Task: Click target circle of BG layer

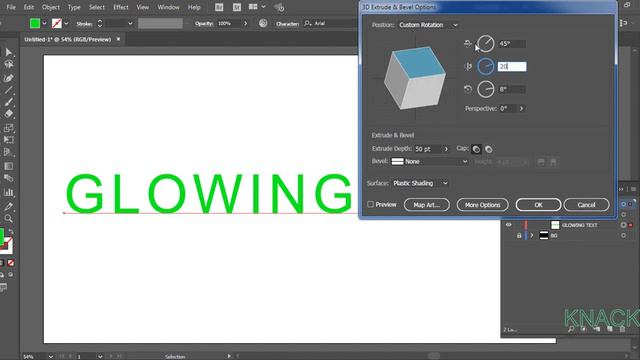Action: (x=623, y=236)
